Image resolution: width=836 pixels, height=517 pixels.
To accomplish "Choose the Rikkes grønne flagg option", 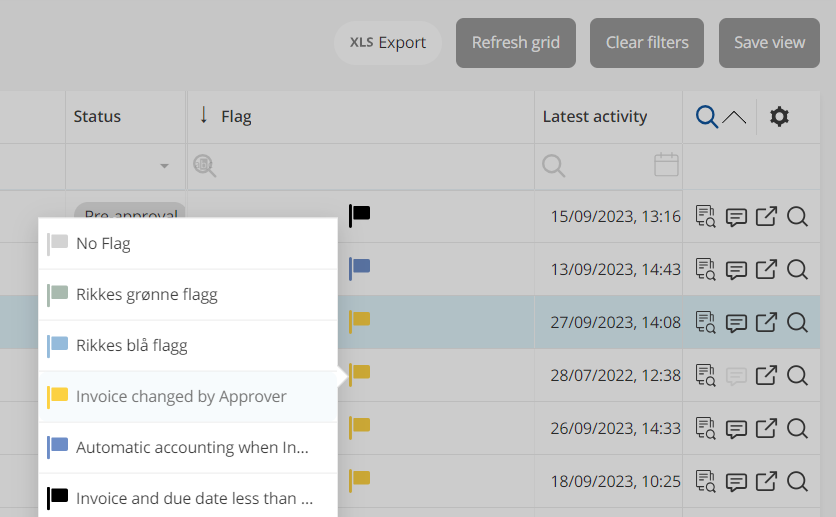I will [x=146, y=294].
